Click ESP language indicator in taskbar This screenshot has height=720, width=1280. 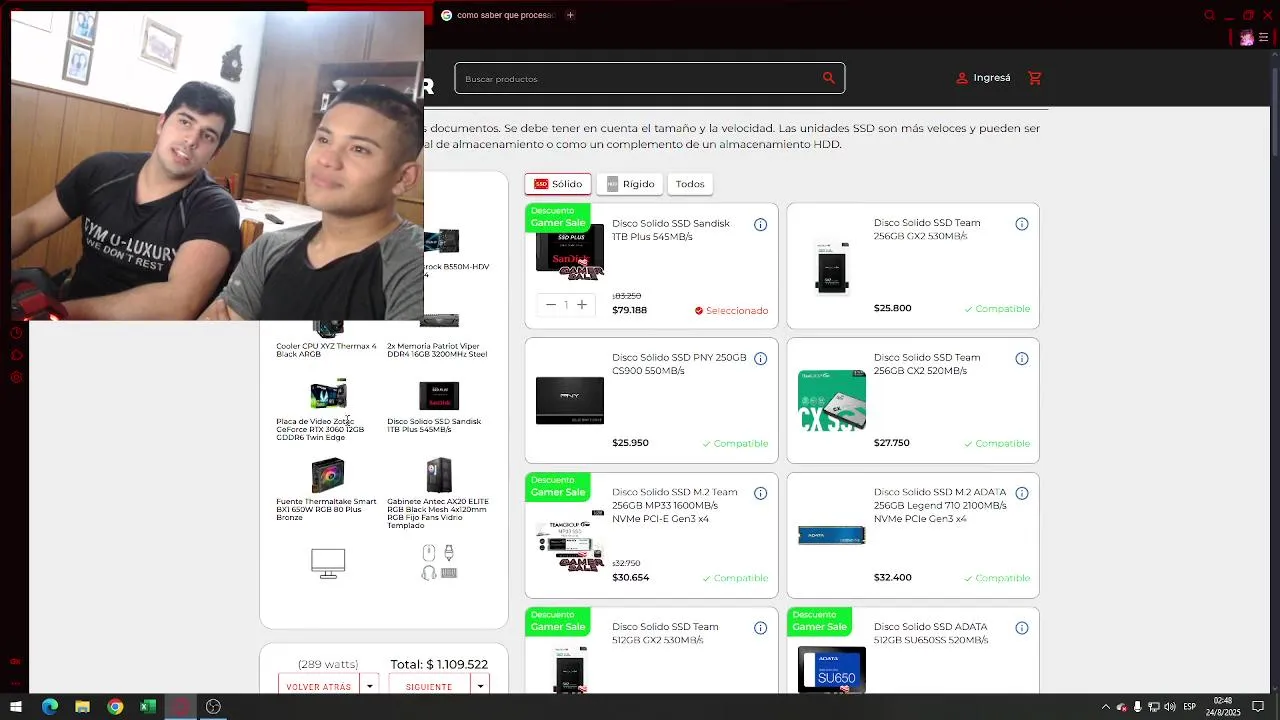pos(1189,707)
